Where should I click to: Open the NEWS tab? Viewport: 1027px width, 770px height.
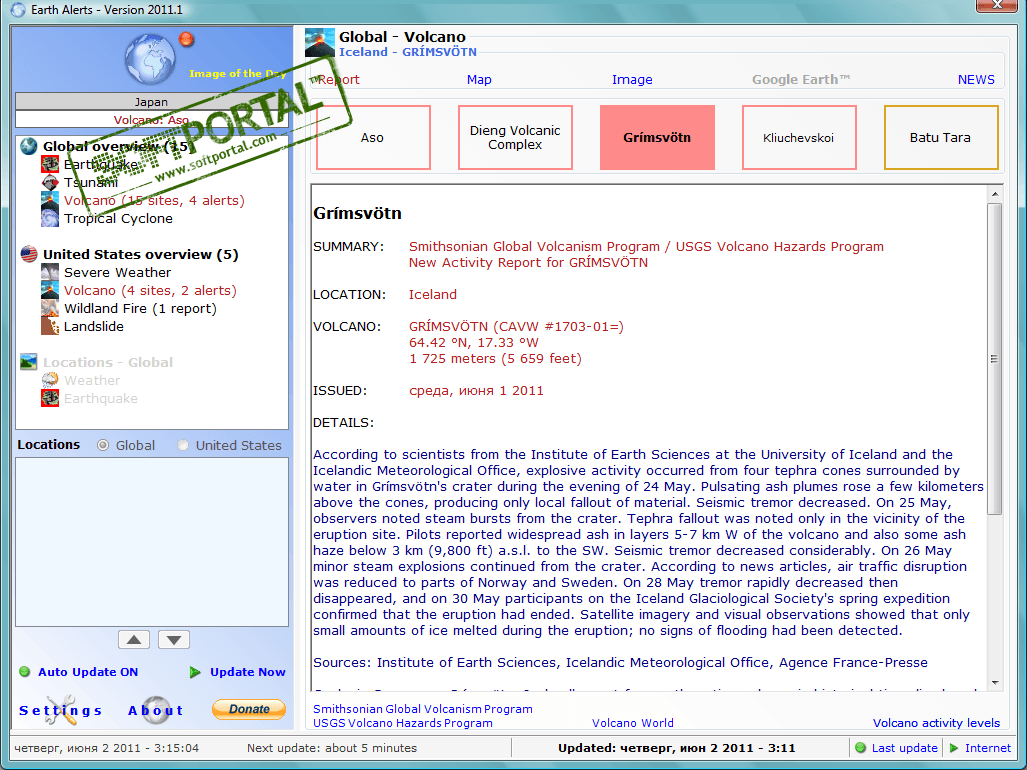(x=976, y=79)
